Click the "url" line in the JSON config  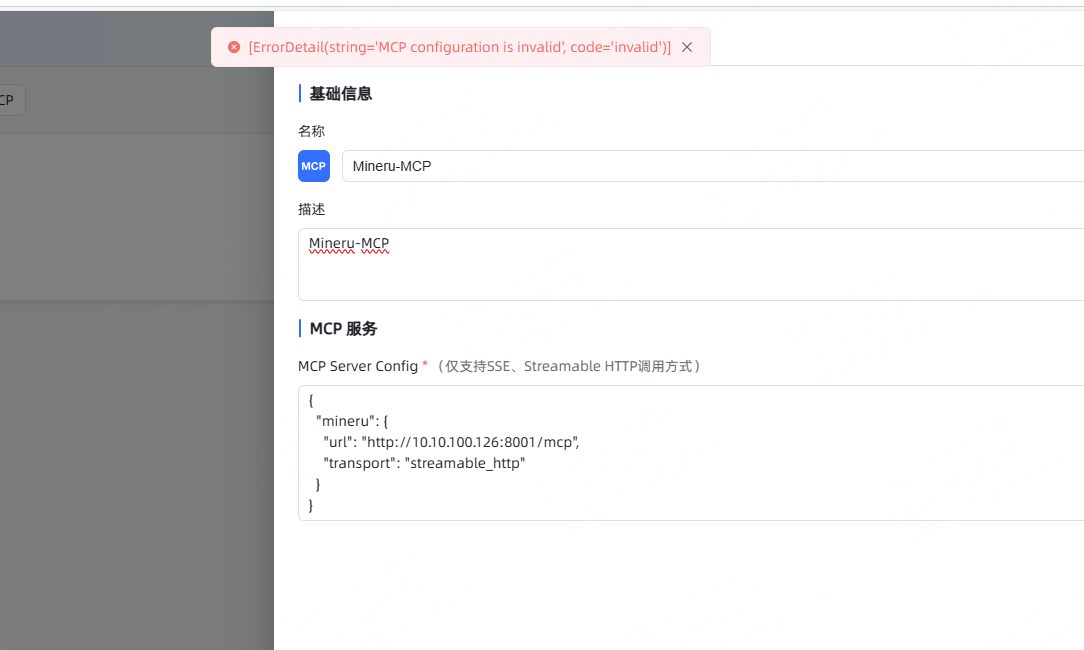click(450, 442)
